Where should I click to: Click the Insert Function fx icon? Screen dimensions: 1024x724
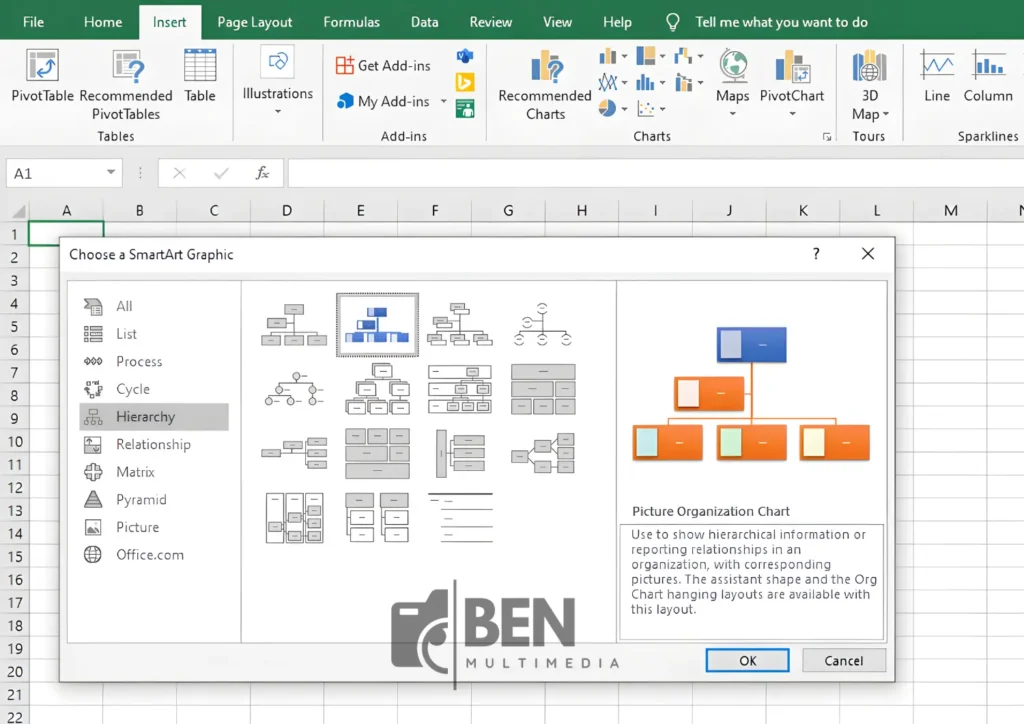click(x=262, y=172)
